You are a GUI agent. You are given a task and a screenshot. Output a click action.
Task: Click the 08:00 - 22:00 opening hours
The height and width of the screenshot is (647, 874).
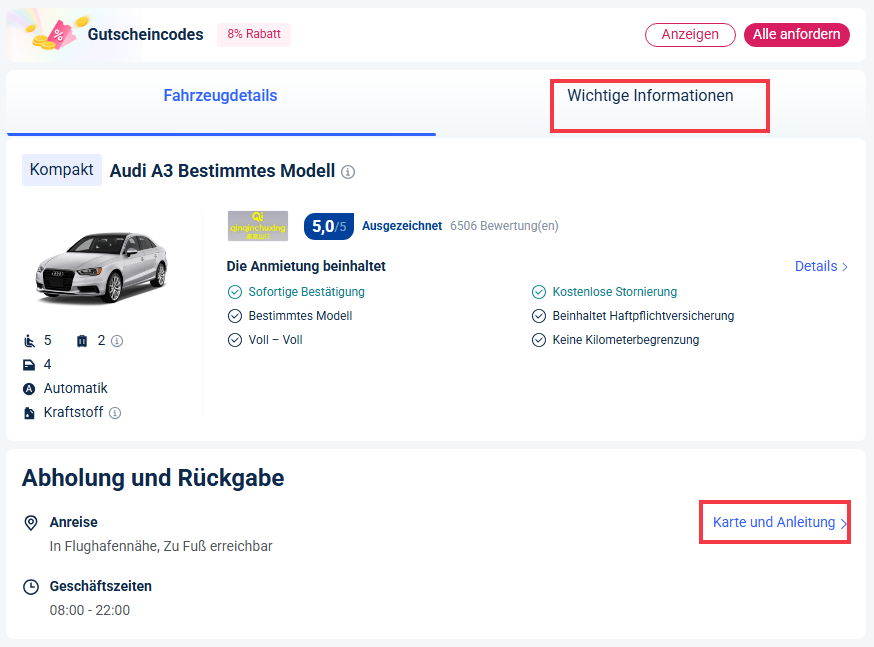(x=90, y=611)
